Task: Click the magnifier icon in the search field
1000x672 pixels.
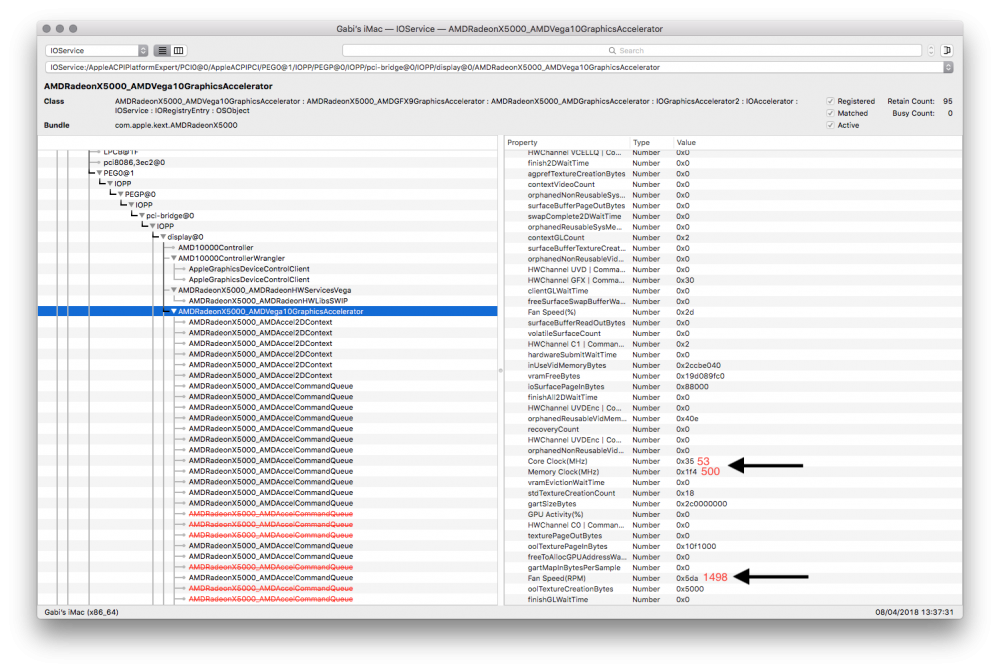Action: pos(612,50)
